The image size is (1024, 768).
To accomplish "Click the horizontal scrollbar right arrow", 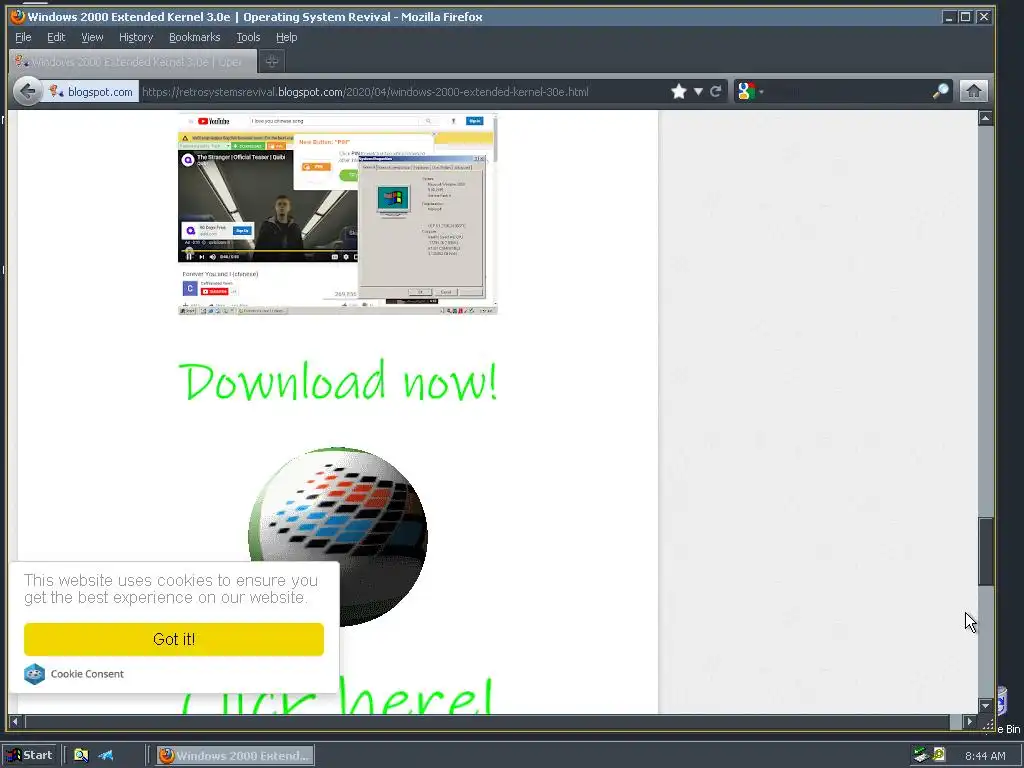I will coord(969,722).
